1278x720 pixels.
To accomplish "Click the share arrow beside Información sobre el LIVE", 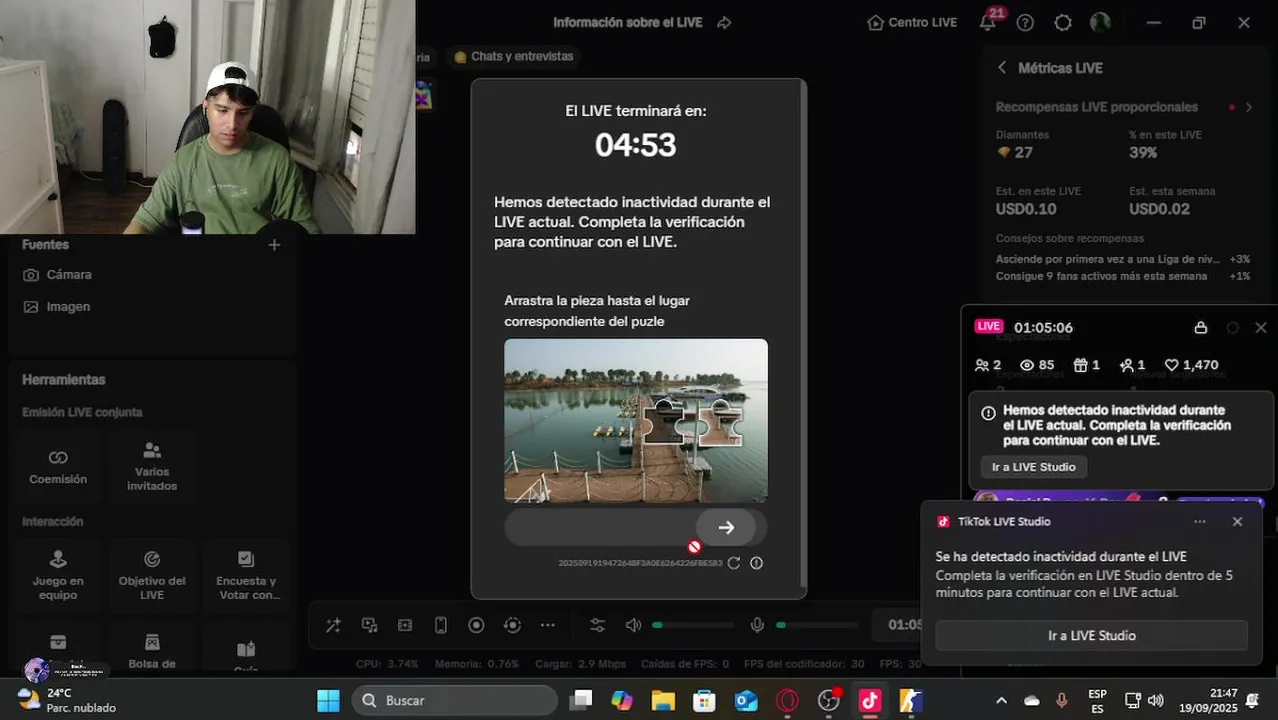I will pyautogui.click(x=724, y=22).
